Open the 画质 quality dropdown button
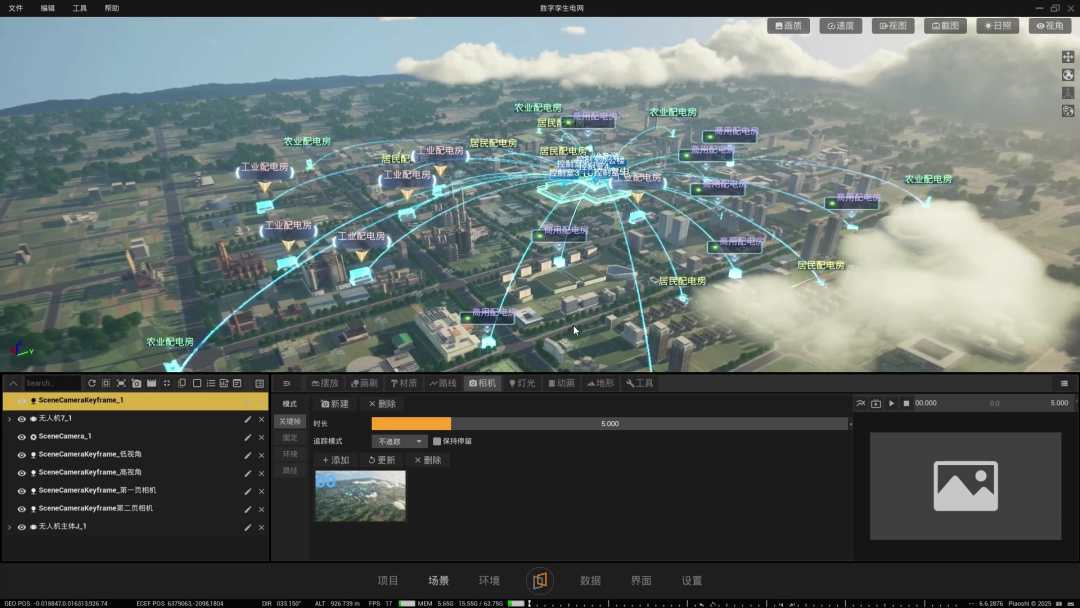Screen dimensions: 1080x608 (789, 25)
